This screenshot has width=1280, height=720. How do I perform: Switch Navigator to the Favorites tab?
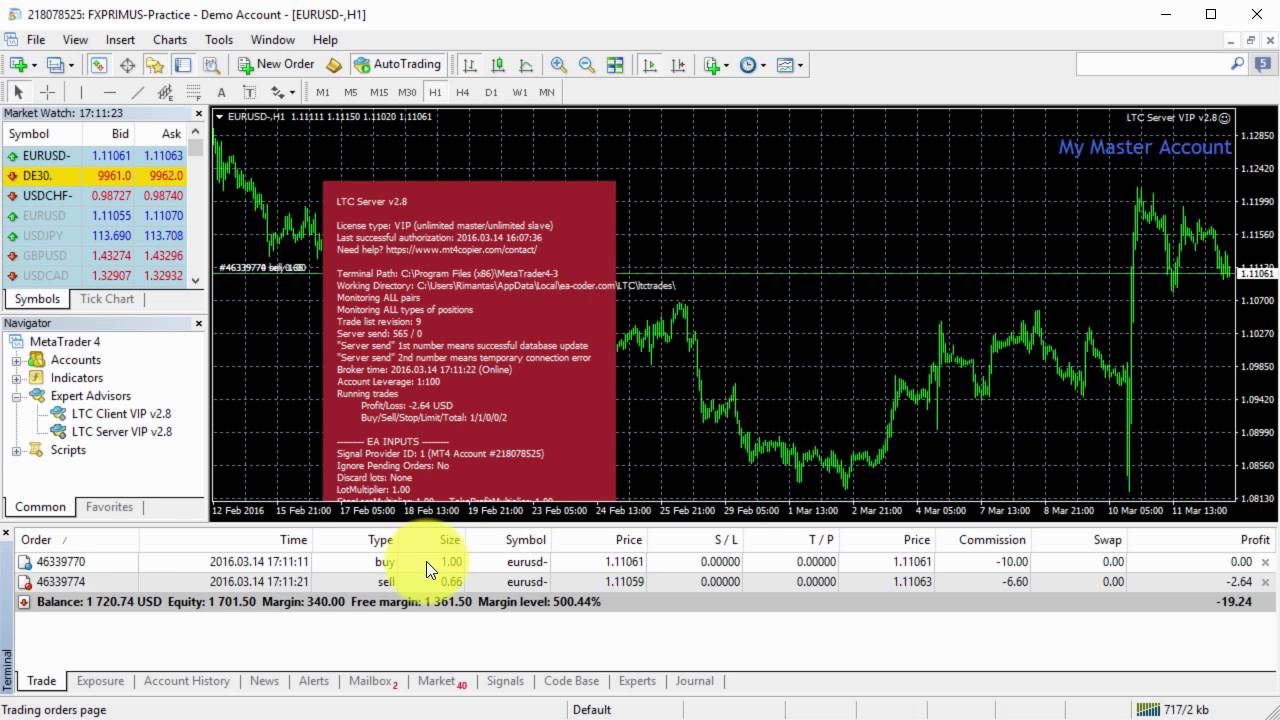pos(109,507)
